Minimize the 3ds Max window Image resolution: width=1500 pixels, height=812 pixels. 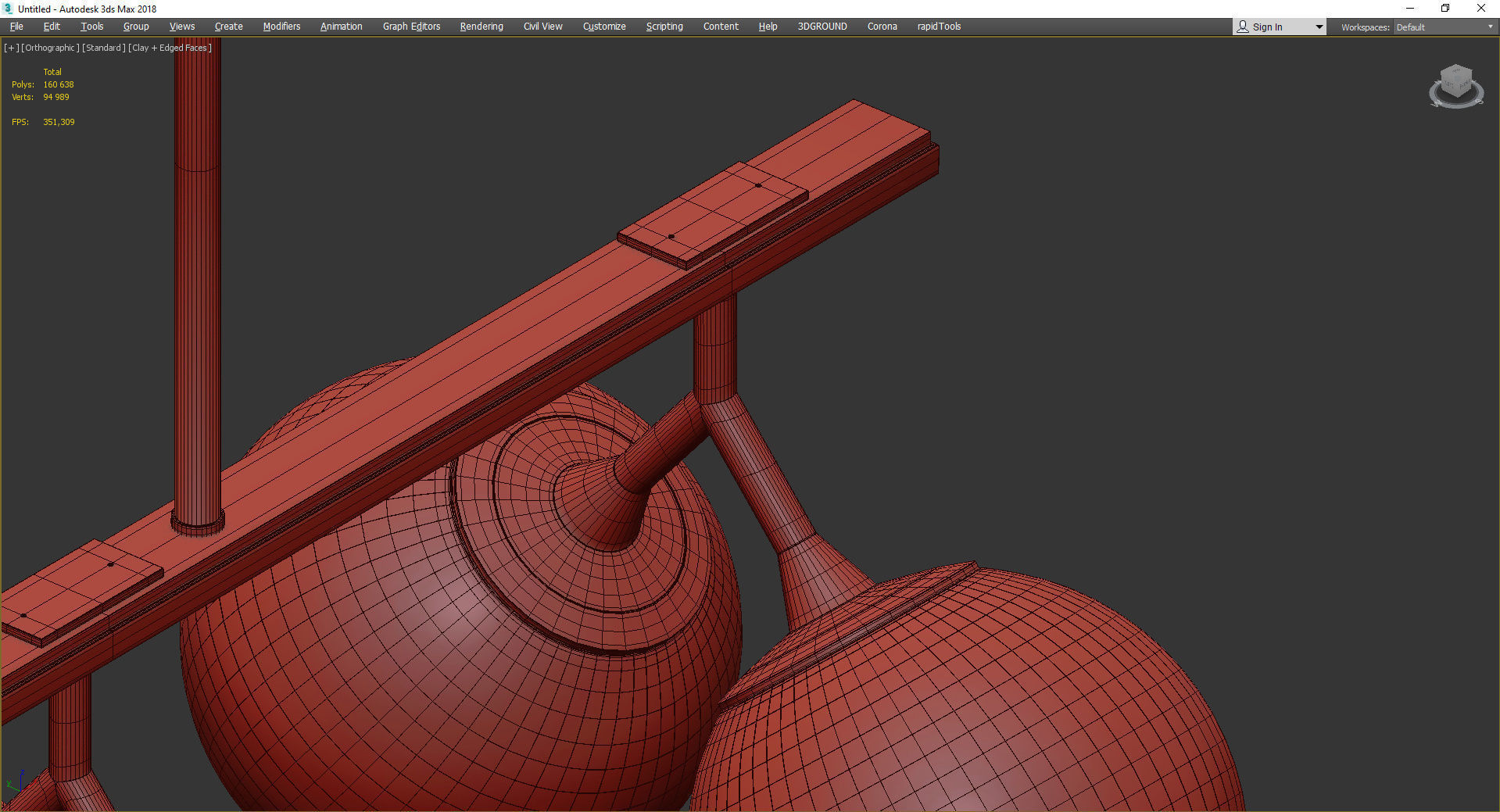coord(1410,9)
